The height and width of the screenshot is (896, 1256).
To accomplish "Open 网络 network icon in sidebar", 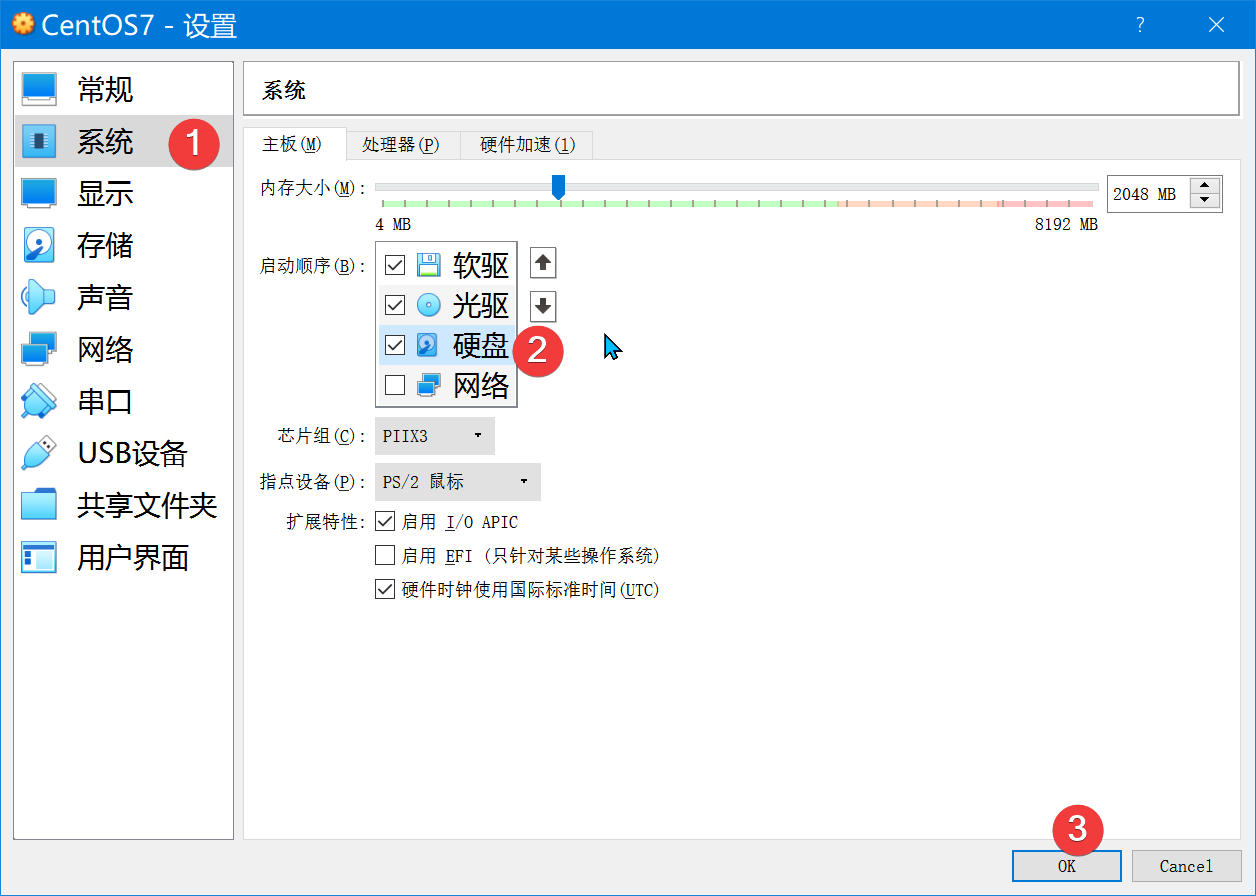I will (40, 349).
